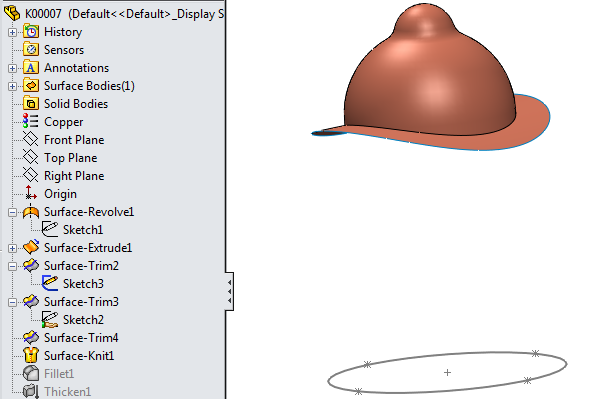
Task: Click the panel collapse arrows handle
Action: pos(230,291)
